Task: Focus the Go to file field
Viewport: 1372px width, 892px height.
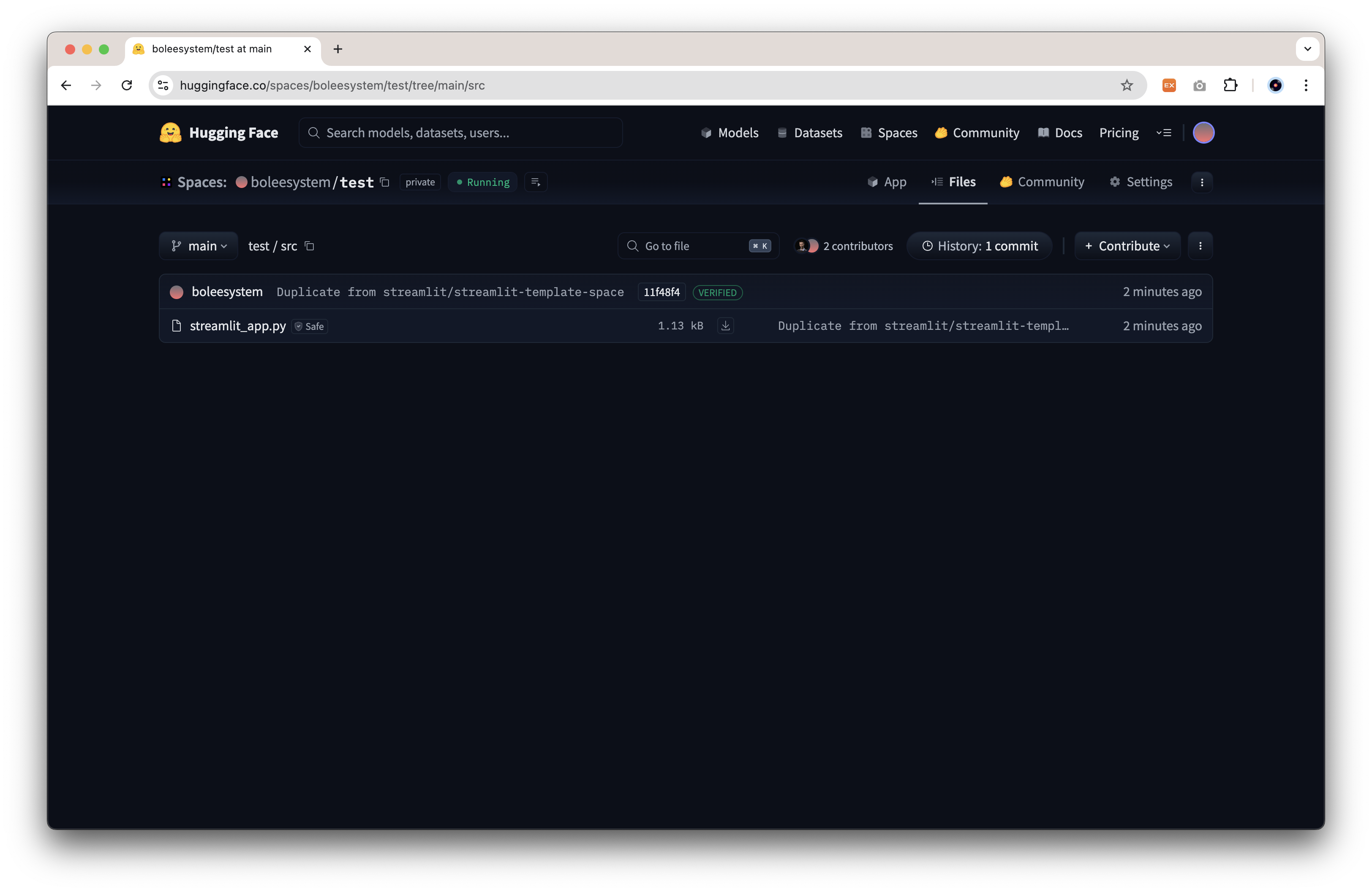Action: click(692, 246)
